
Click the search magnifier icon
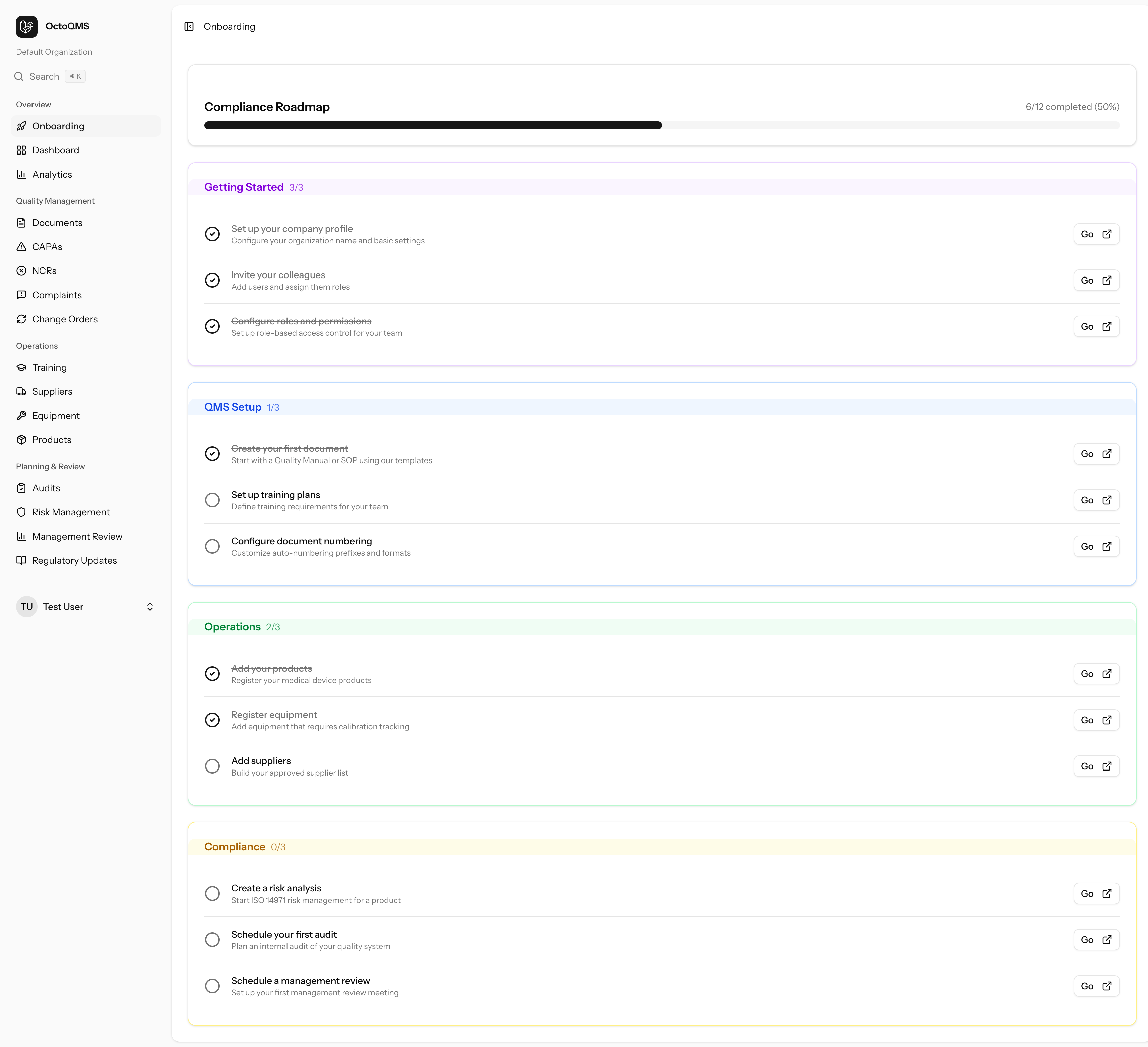19,76
